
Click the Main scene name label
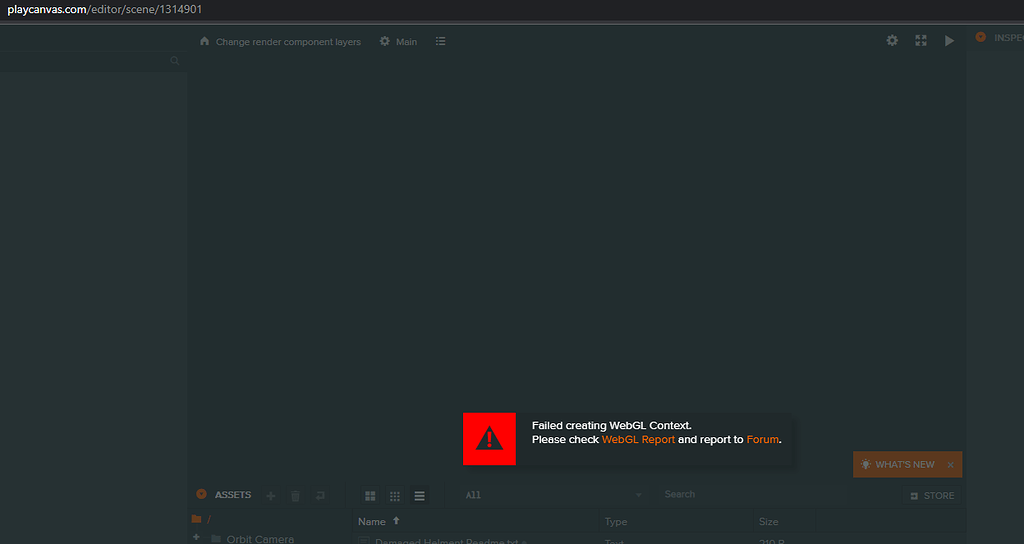click(x=406, y=42)
